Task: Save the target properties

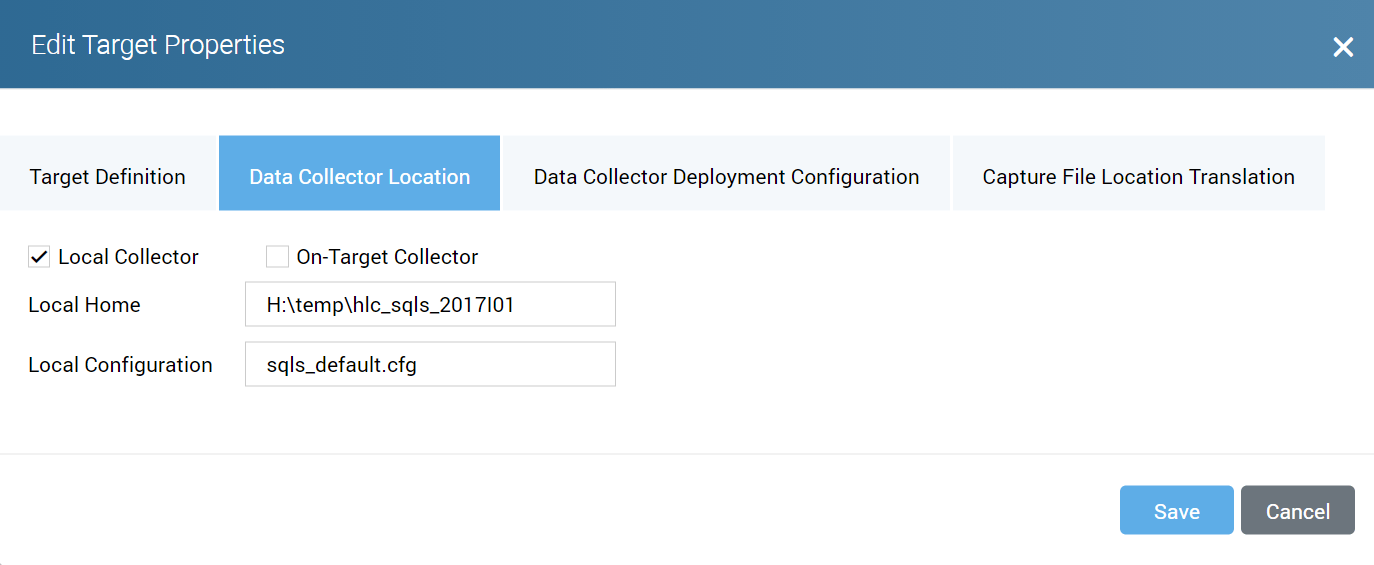Action: 1176,511
